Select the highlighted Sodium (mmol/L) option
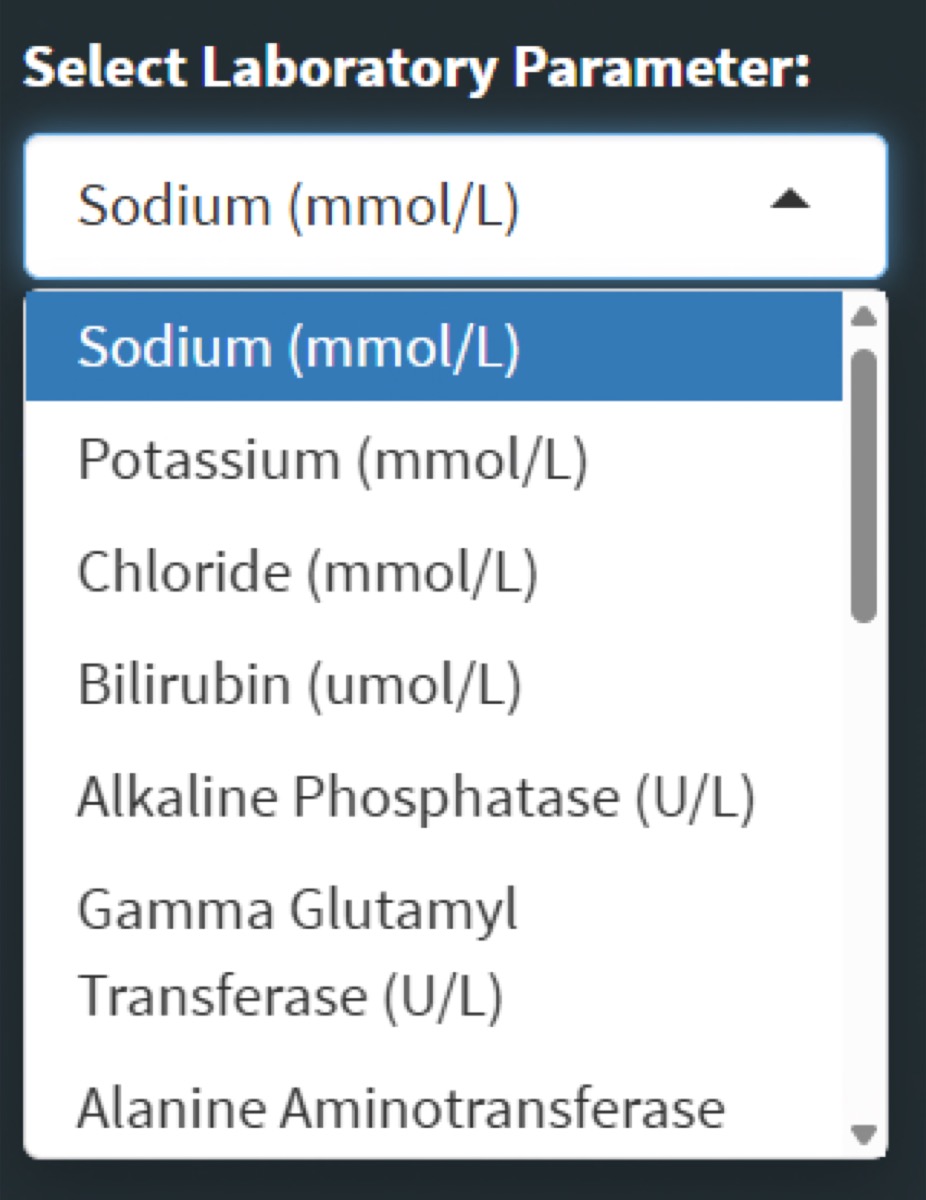 [x=298, y=346]
